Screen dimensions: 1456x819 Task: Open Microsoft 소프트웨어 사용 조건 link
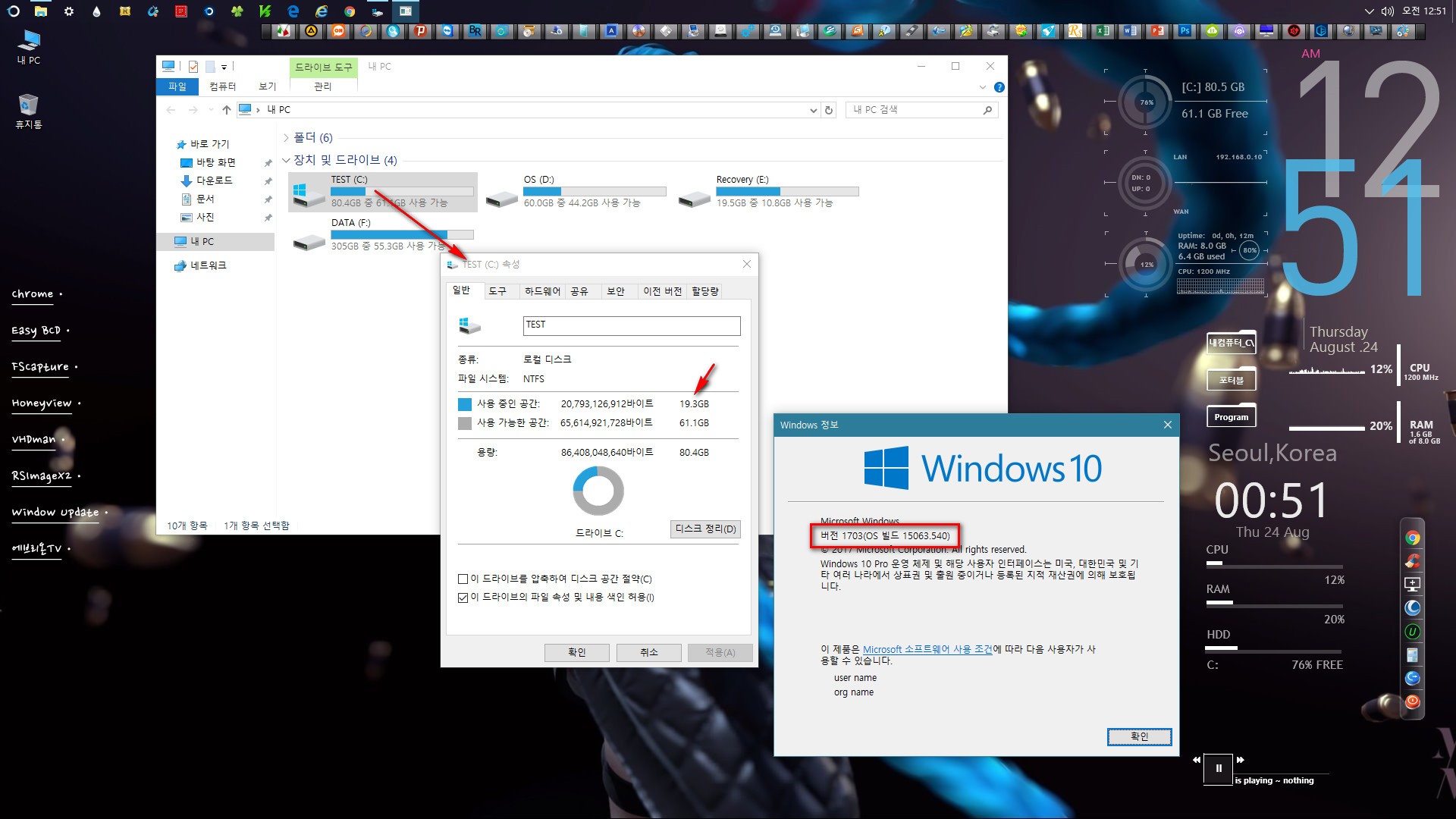point(927,650)
